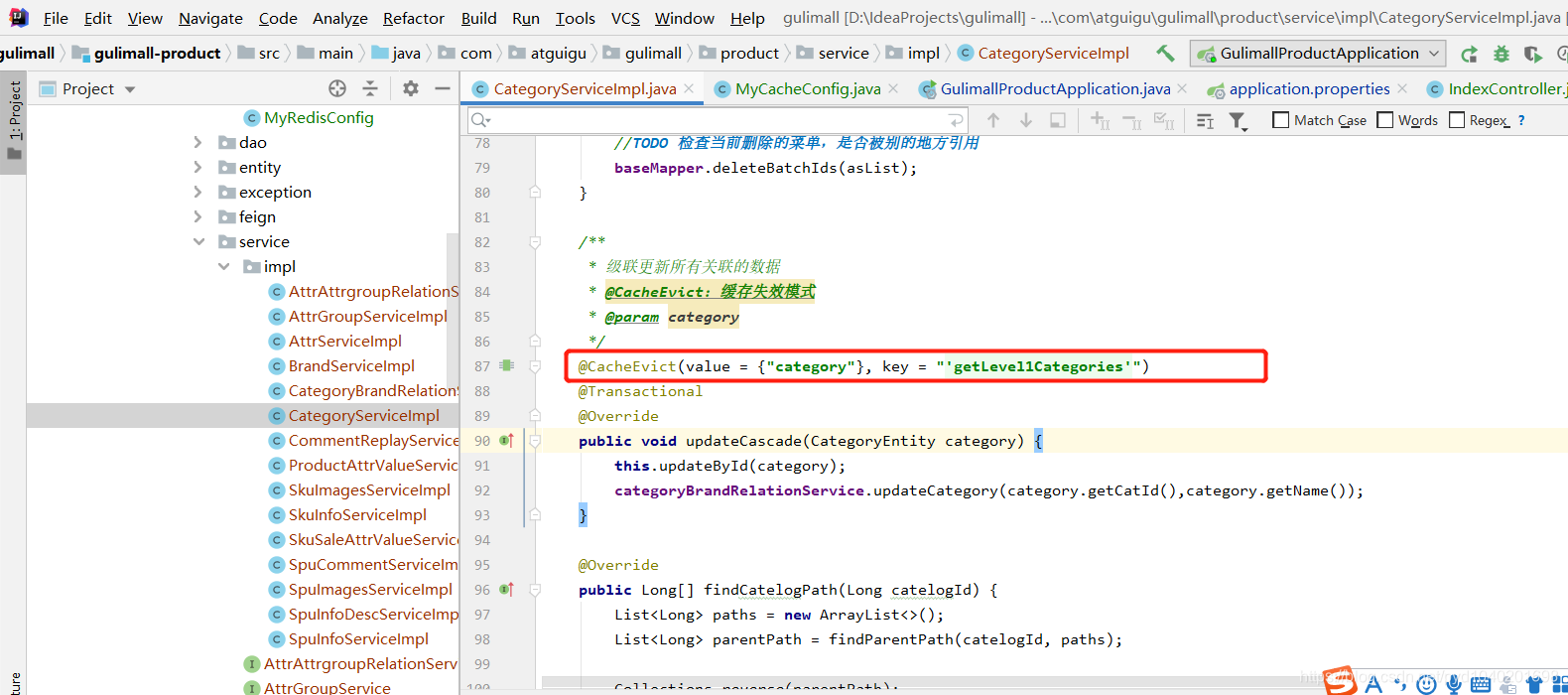Hide the Project panel

click(443, 88)
